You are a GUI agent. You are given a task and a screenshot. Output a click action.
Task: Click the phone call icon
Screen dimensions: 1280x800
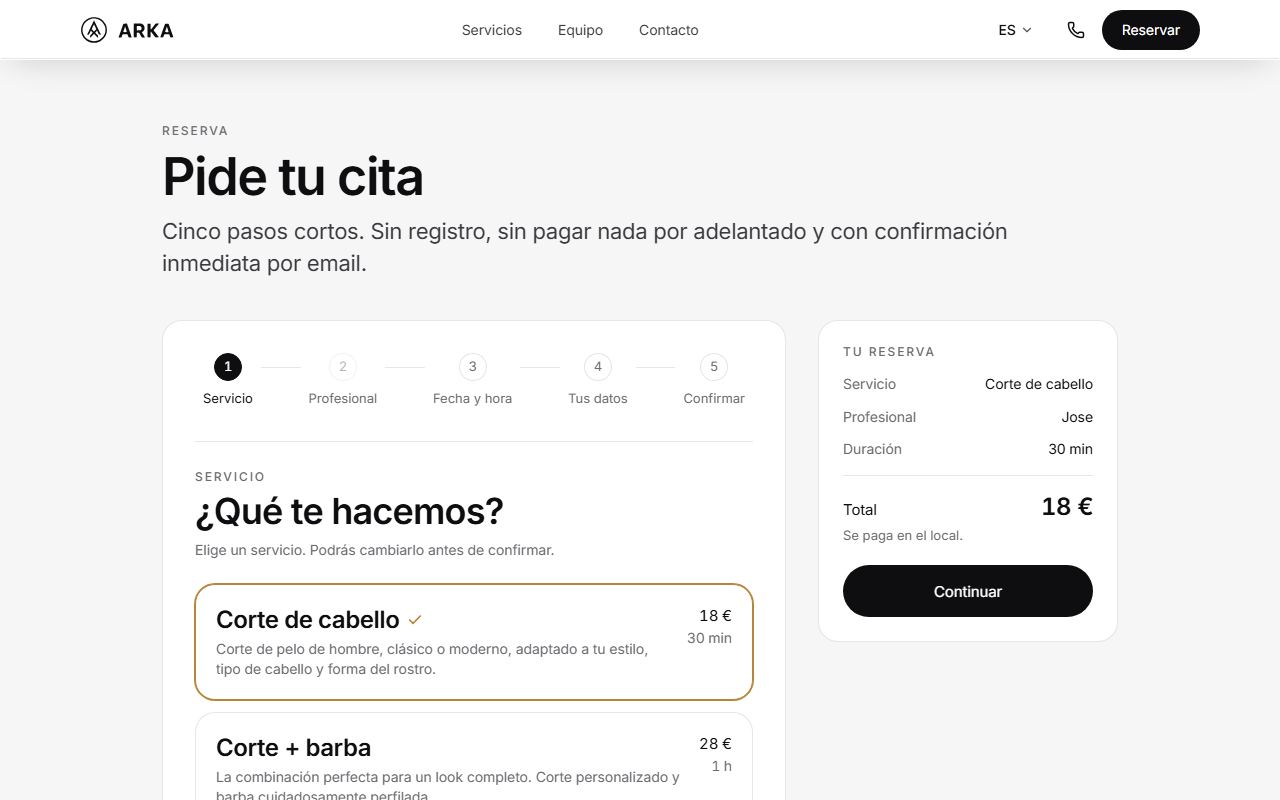[x=1076, y=30]
